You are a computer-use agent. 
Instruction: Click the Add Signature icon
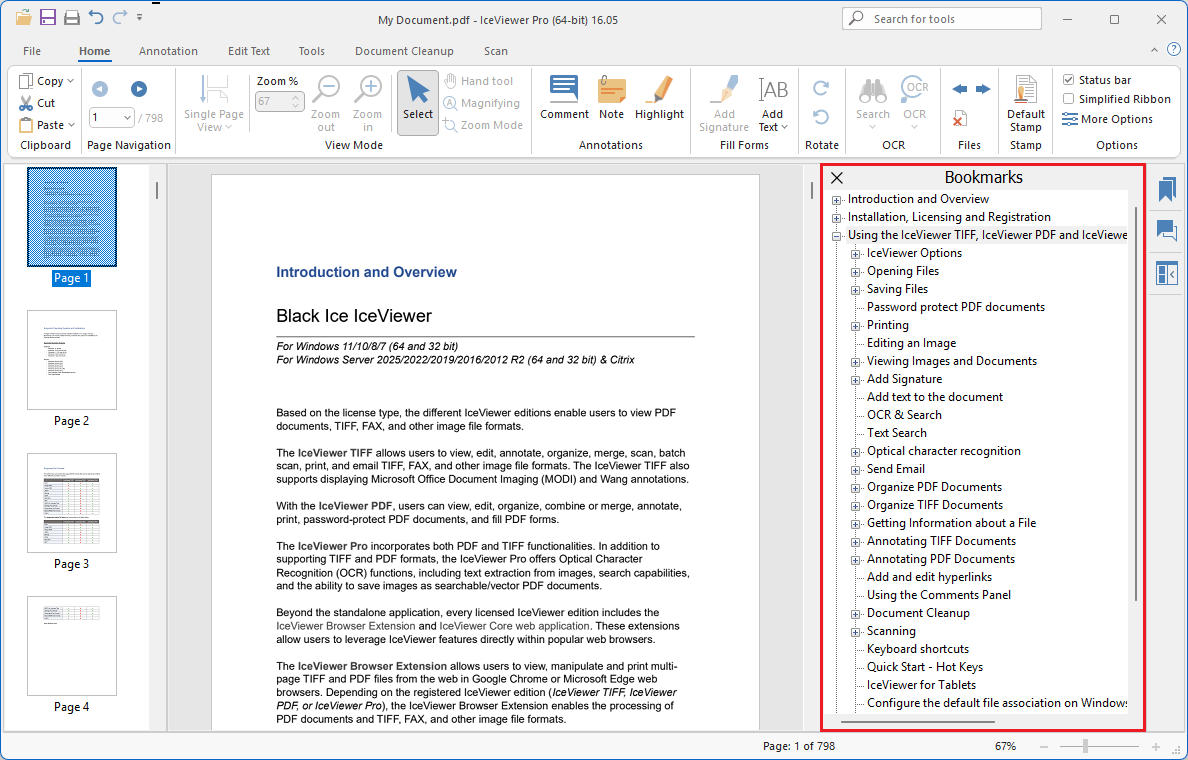point(724,104)
